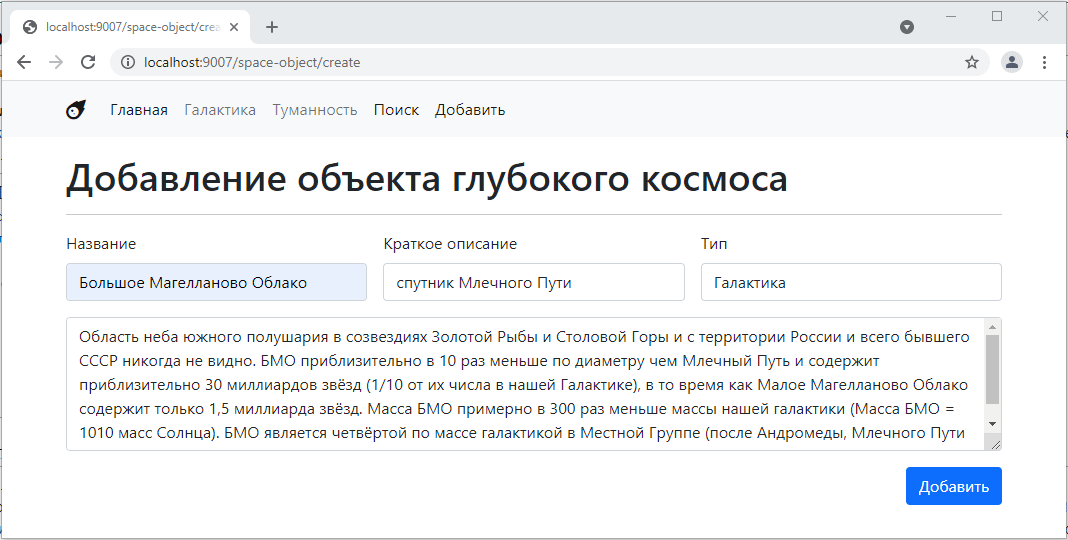Focus the Название input field

tap(216, 282)
